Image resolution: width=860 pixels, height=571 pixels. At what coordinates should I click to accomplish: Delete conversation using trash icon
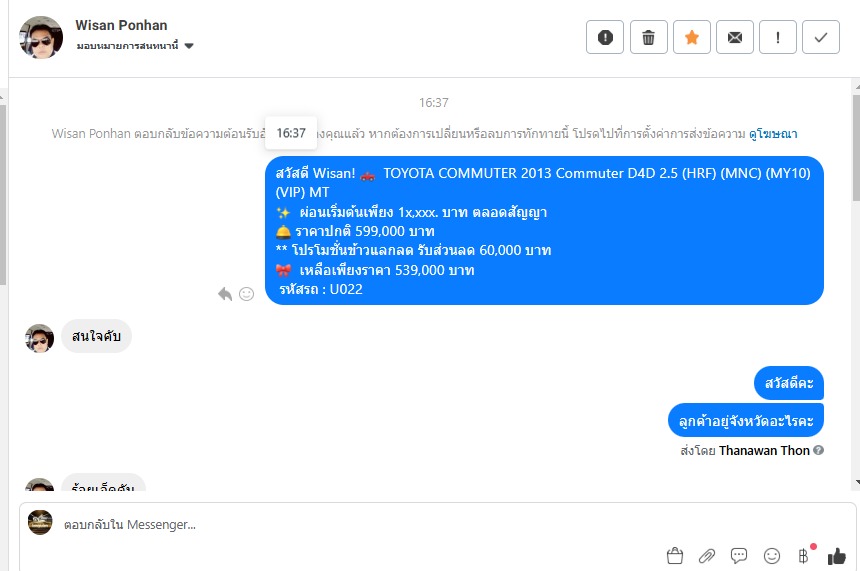tap(648, 37)
